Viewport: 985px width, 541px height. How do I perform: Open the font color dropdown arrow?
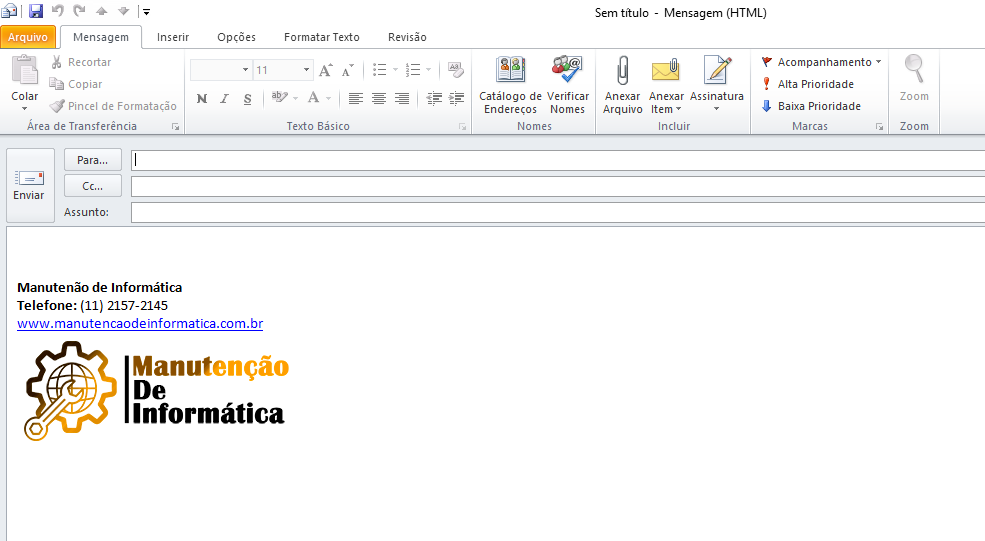328,98
